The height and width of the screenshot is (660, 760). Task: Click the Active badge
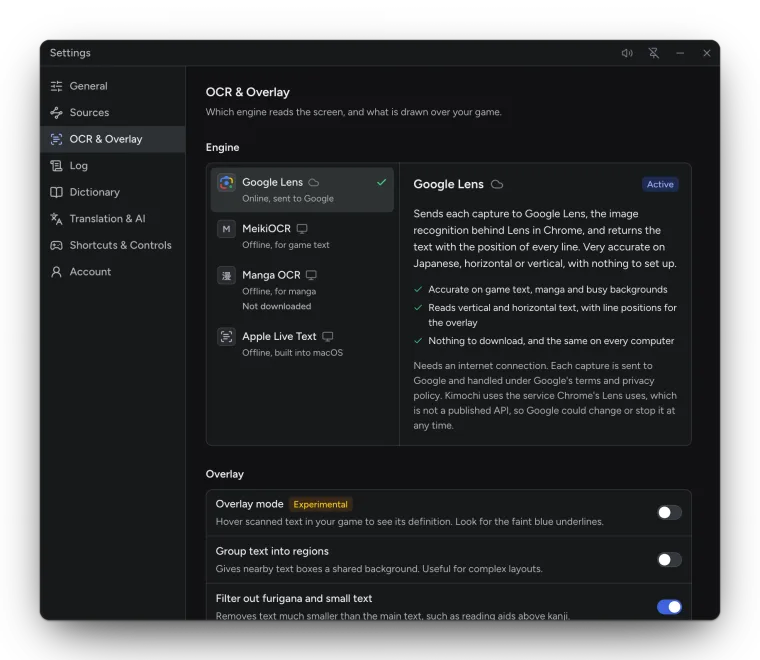pyautogui.click(x=660, y=185)
